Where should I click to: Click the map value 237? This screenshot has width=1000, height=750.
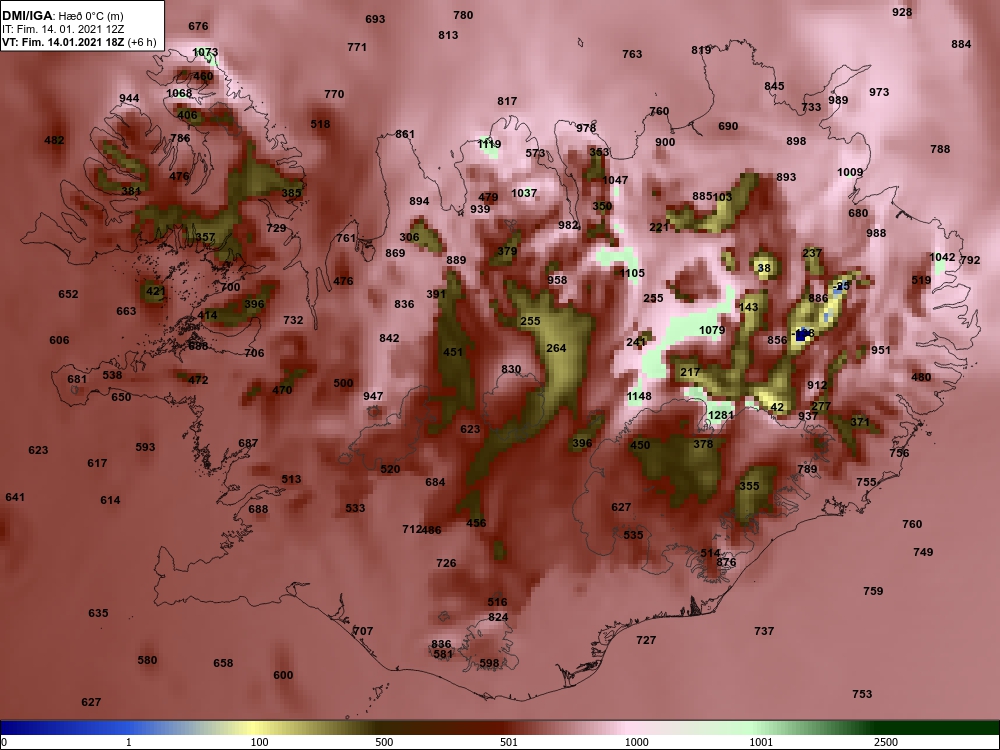[x=812, y=253]
